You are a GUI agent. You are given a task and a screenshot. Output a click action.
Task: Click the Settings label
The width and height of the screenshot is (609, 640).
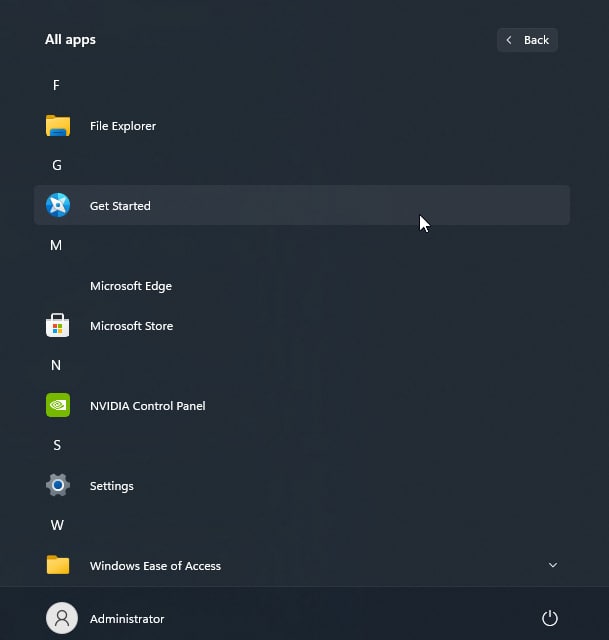click(x=112, y=486)
